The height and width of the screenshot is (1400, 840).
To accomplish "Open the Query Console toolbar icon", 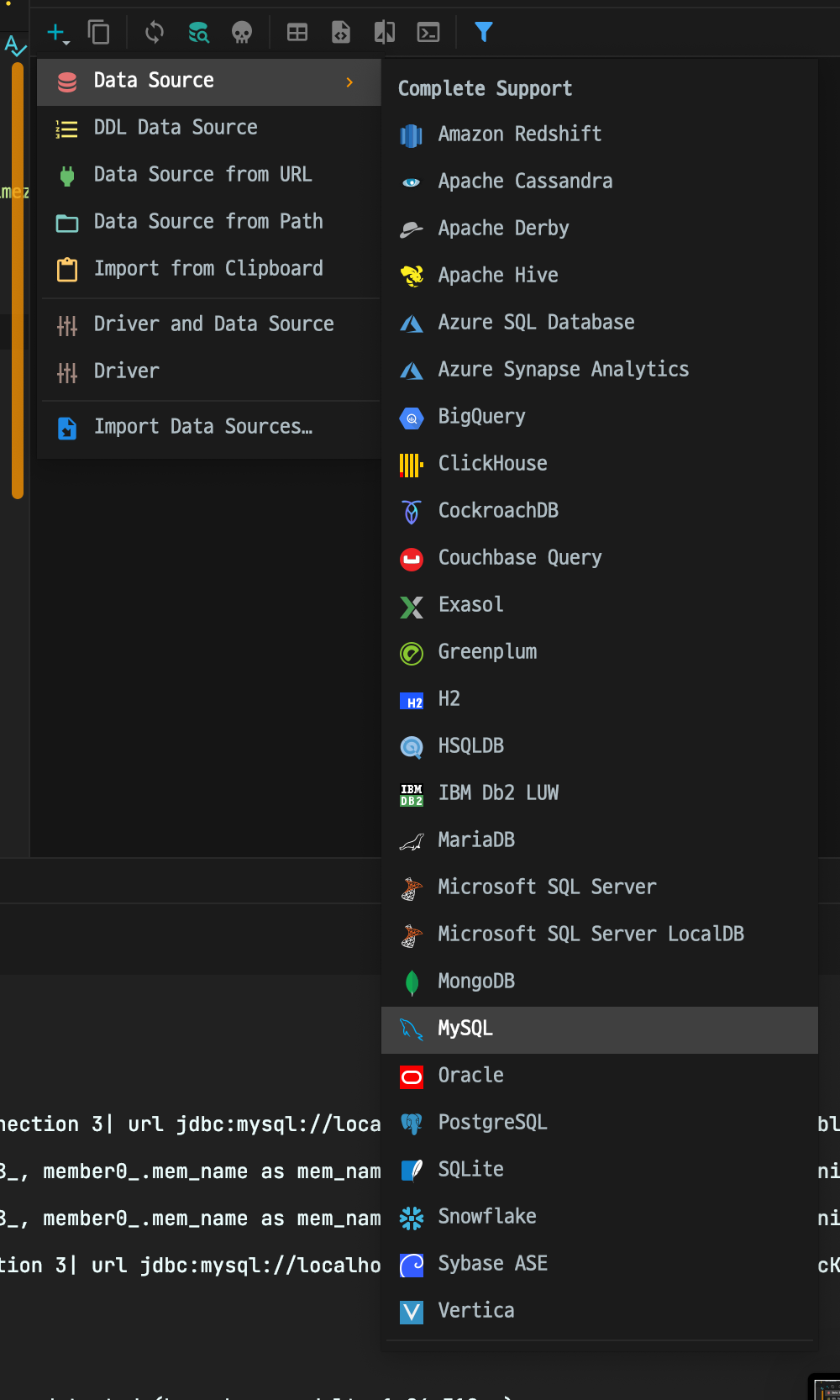I will coord(428,33).
